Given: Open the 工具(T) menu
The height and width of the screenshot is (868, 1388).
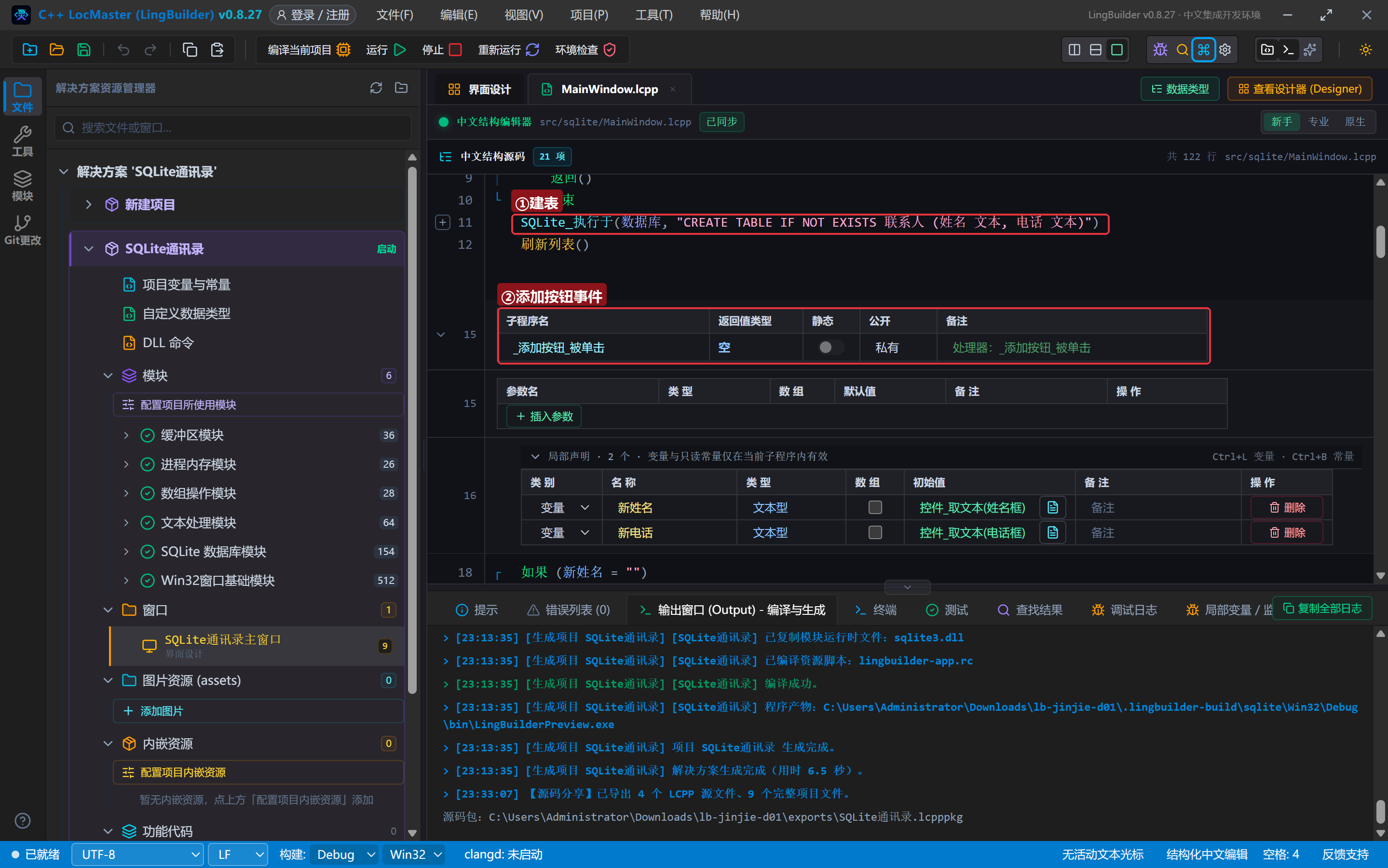Looking at the screenshot, I should [x=654, y=15].
